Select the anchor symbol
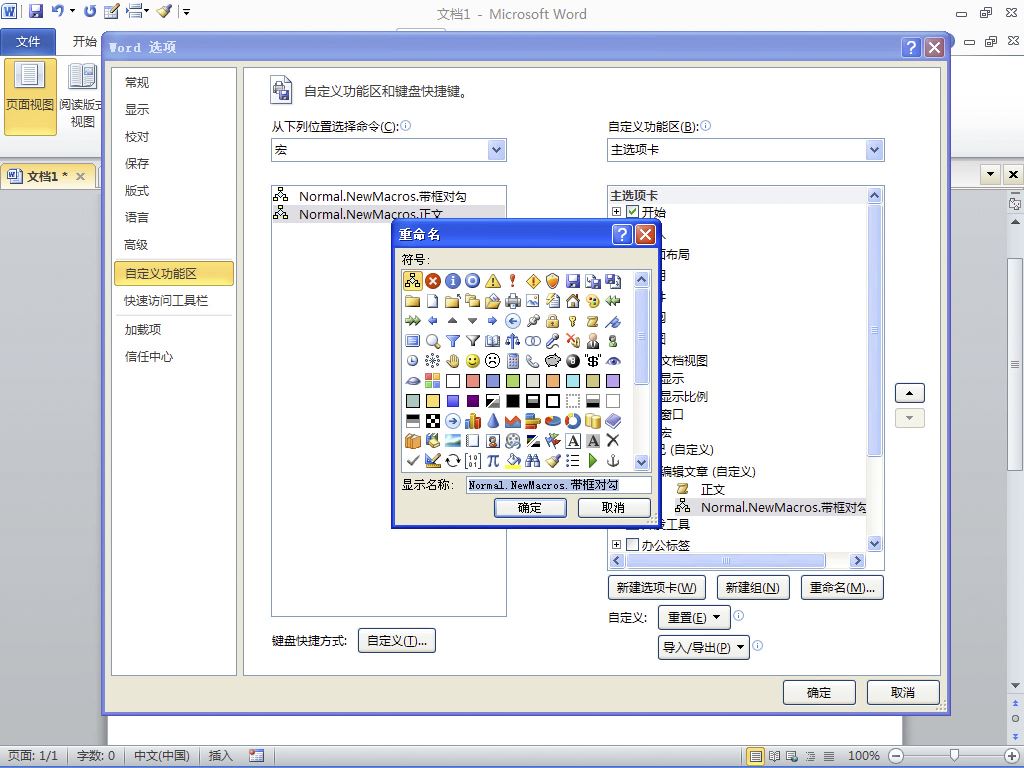Screen dimensions: 1024x768 coord(613,460)
